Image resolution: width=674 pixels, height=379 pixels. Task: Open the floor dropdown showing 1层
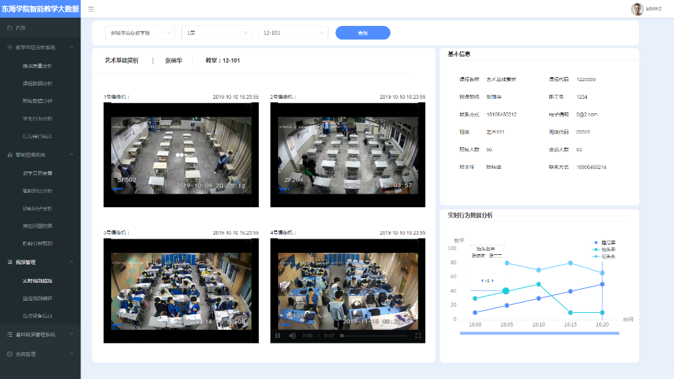coord(216,33)
